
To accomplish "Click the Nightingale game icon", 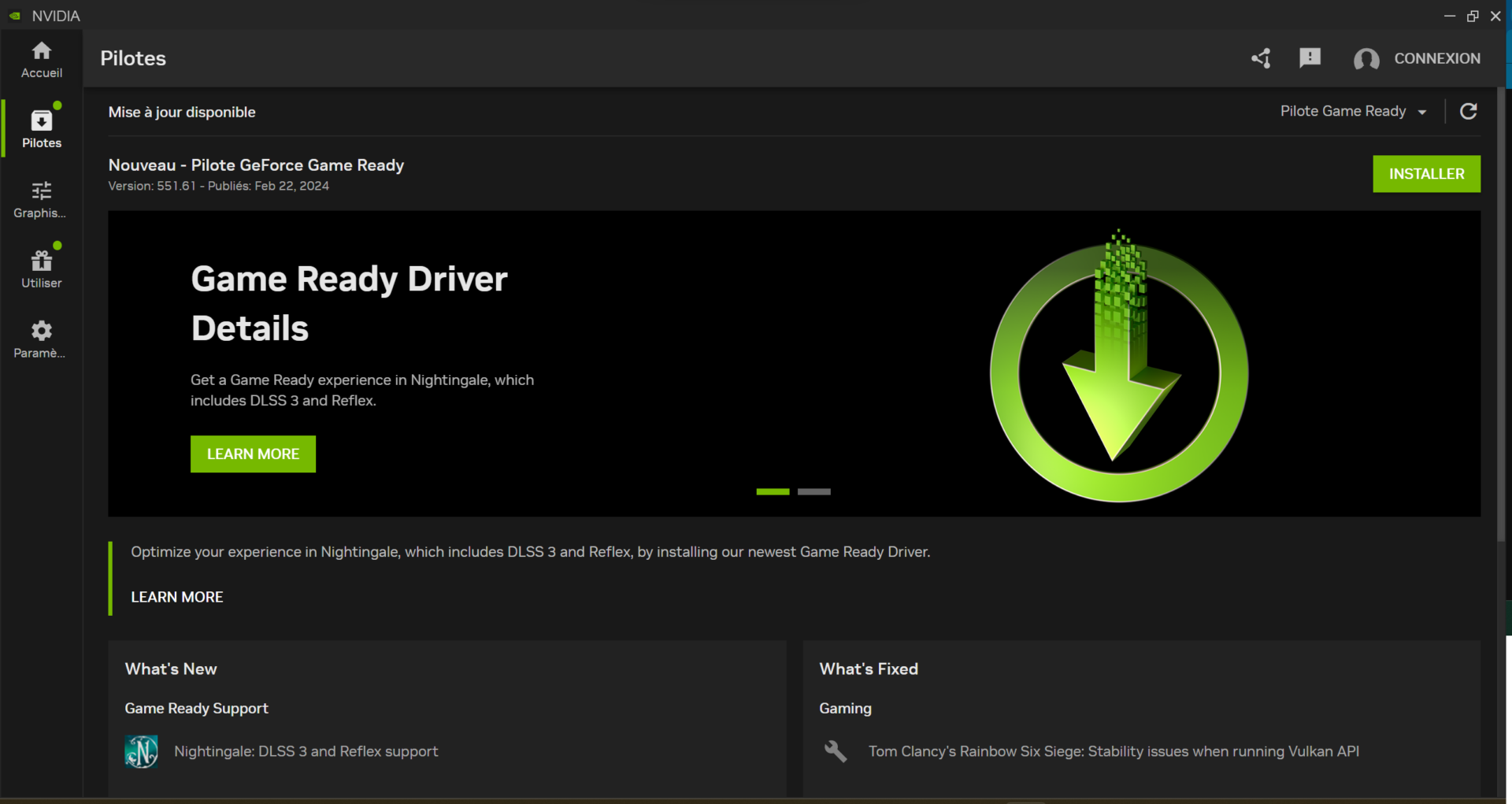I will tap(141, 751).
